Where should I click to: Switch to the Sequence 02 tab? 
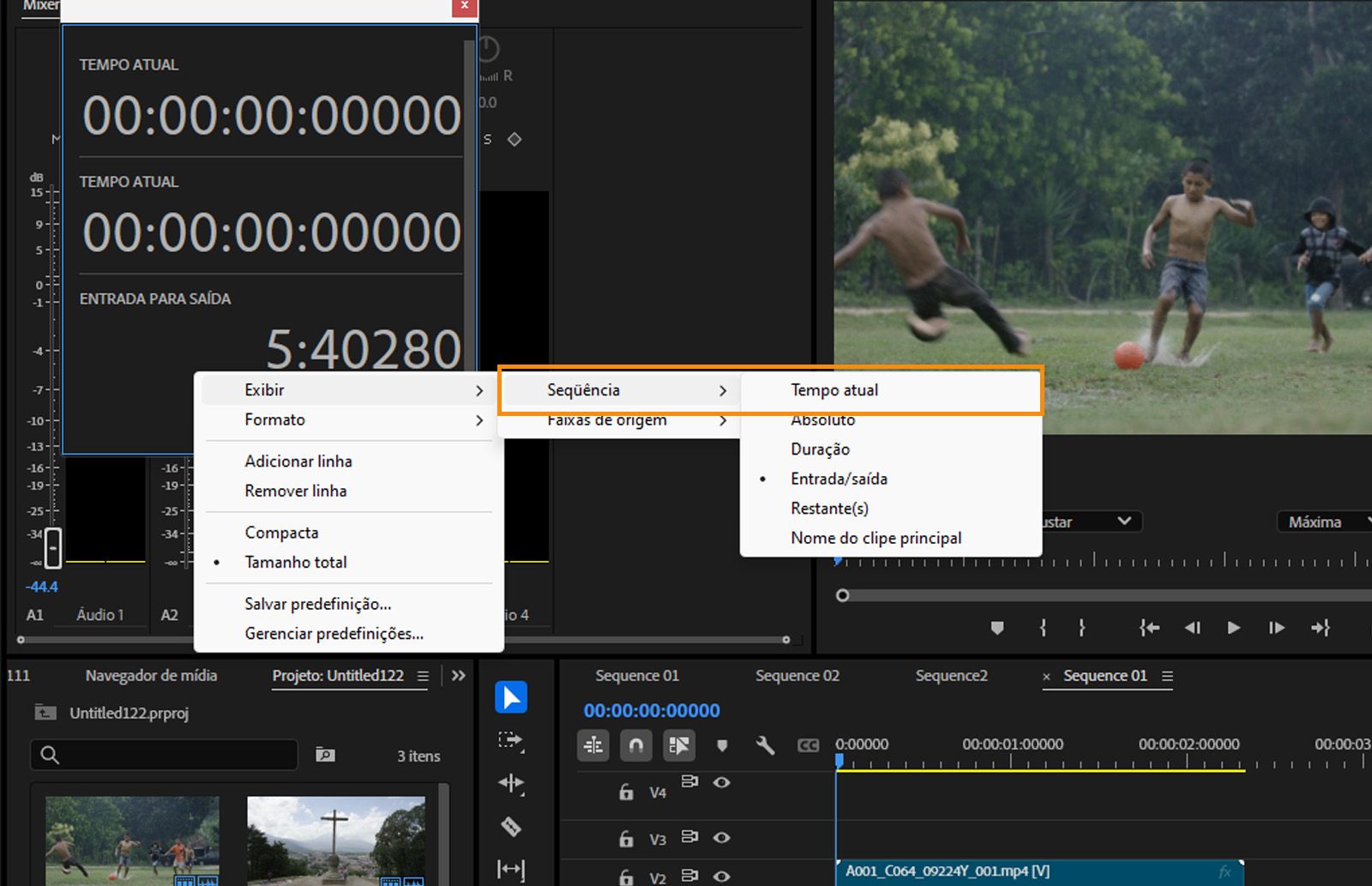(x=797, y=676)
